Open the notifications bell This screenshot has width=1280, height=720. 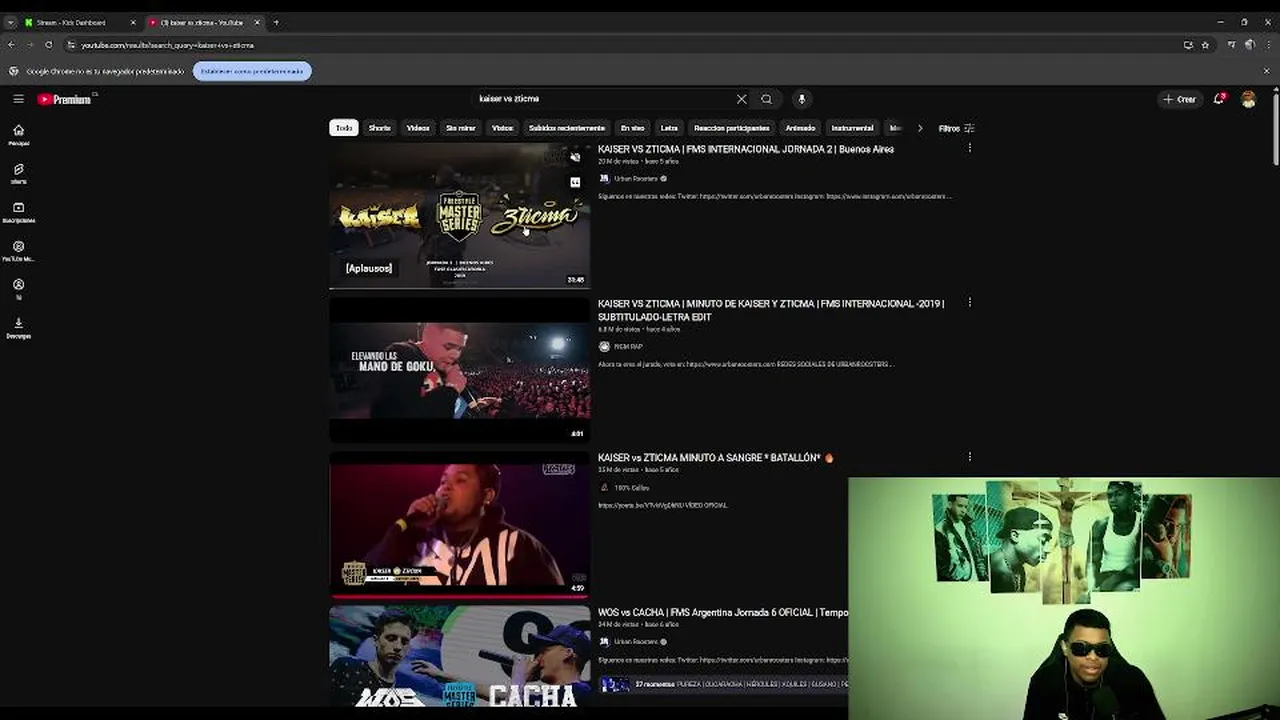[1219, 99]
